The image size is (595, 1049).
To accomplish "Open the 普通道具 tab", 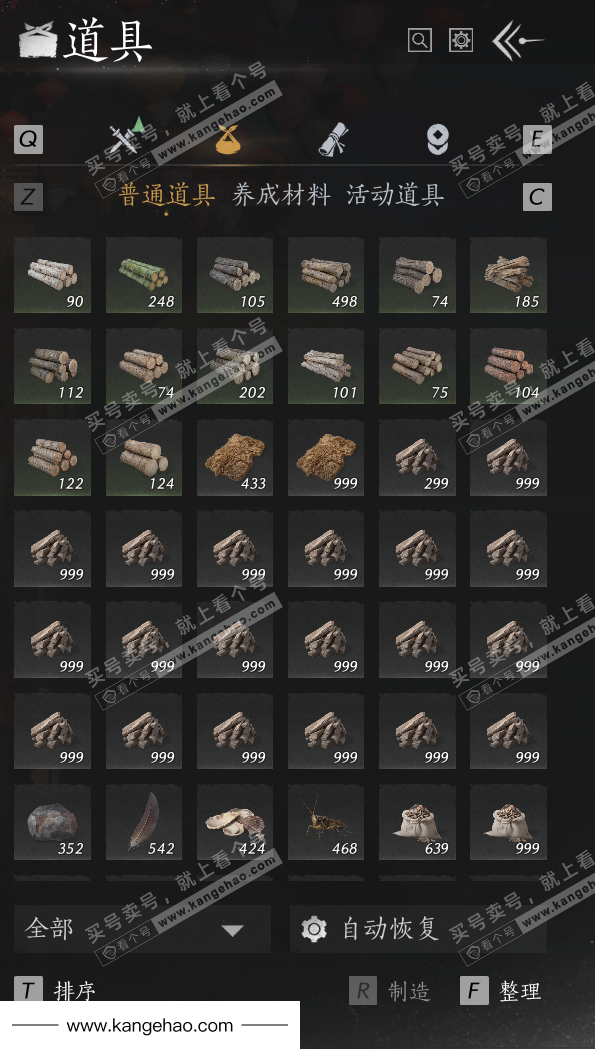I will (x=167, y=195).
